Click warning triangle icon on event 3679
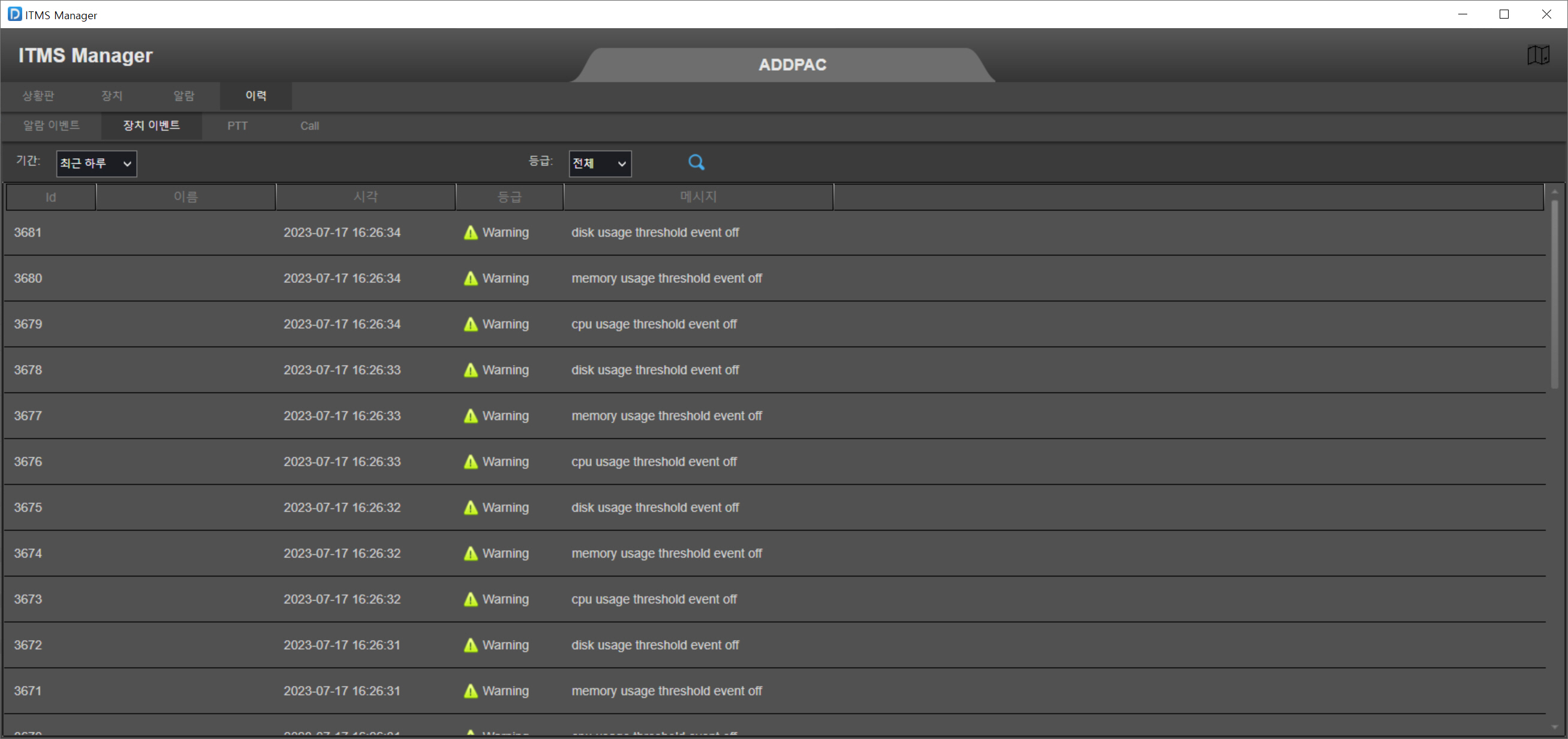The width and height of the screenshot is (1568, 739). coord(470,324)
